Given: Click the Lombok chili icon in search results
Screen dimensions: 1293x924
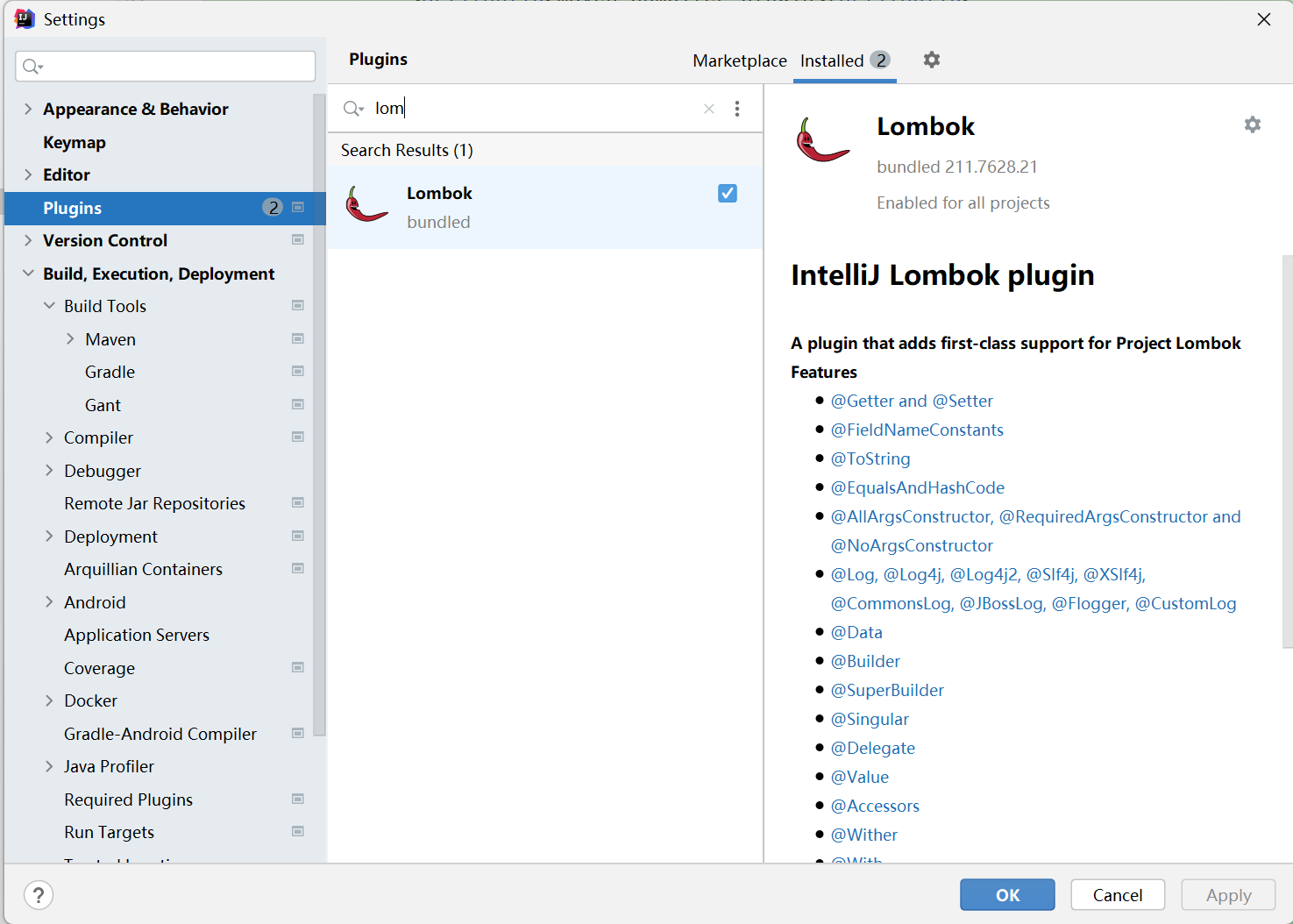Looking at the screenshot, I should (x=366, y=204).
